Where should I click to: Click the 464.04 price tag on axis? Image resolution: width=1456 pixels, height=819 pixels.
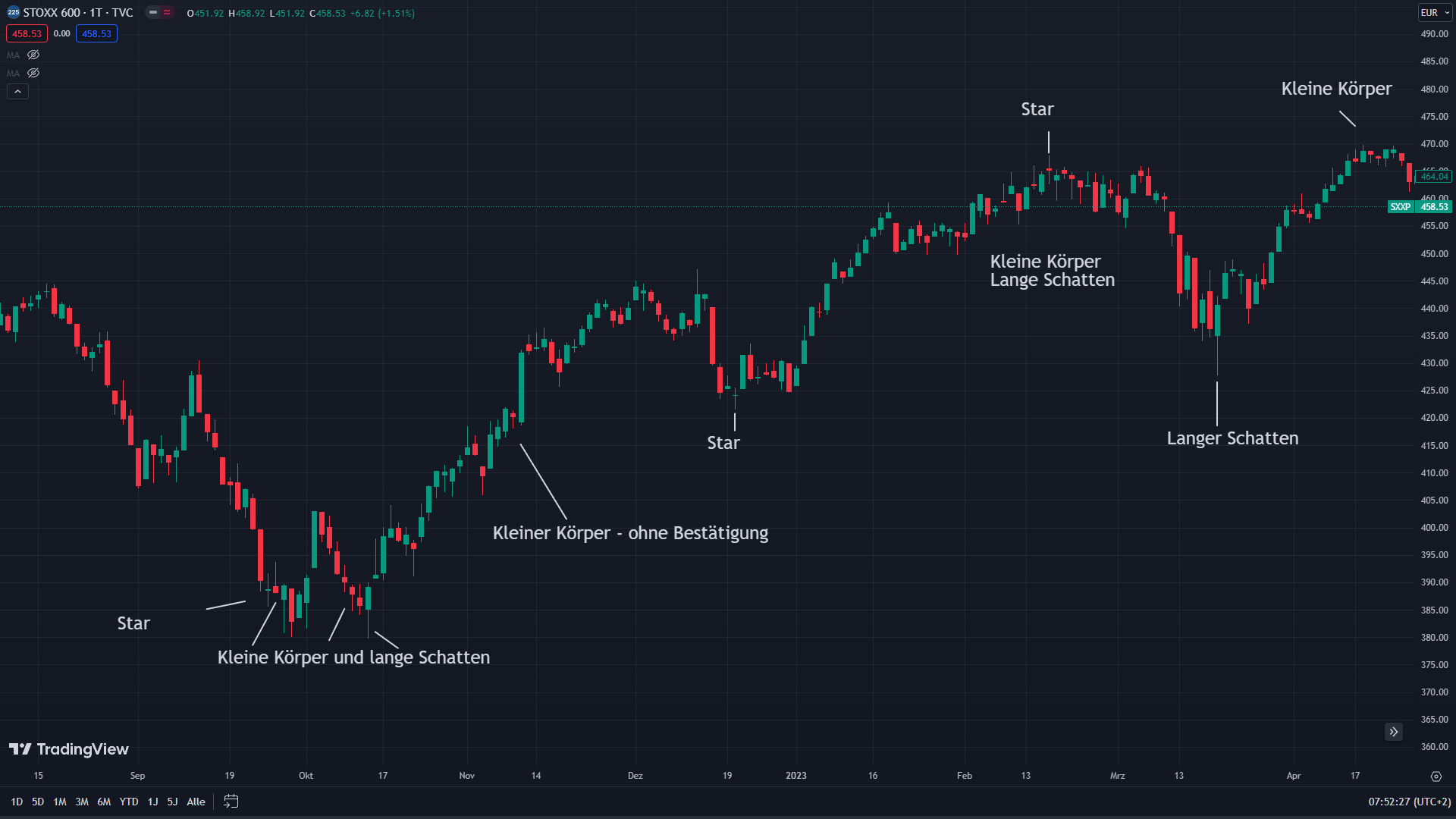tap(1434, 177)
